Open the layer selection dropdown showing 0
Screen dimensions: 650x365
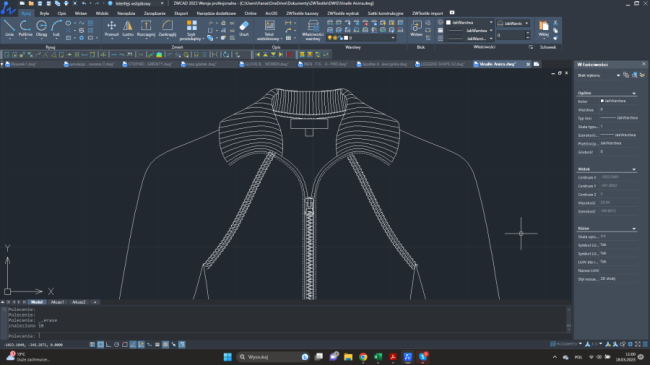361,38
